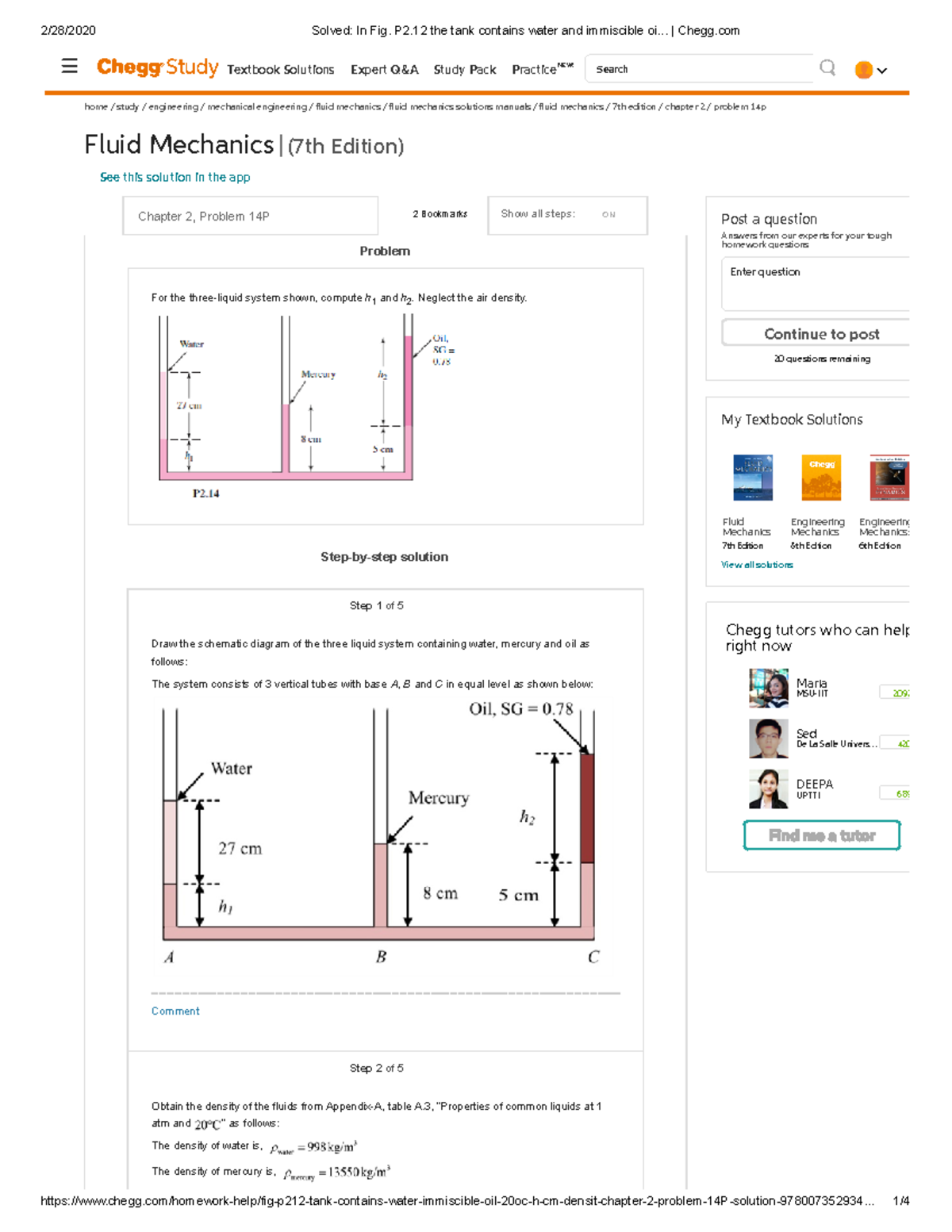Open the Textbook Solutions menu

point(281,70)
